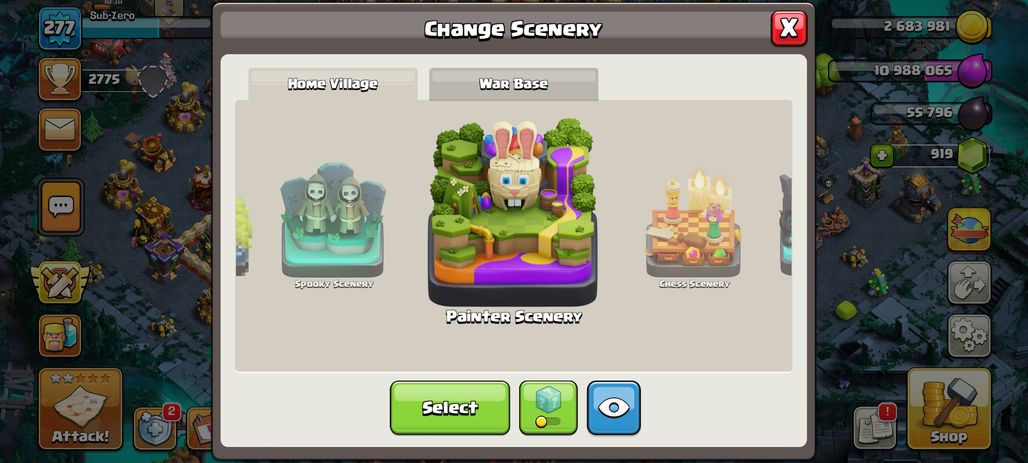1028x463 pixels.
Task: Open the trophy league icon
Action: click(60, 79)
